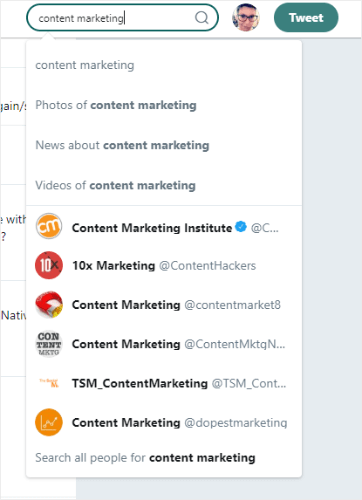Image resolution: width=362 pixels, height=500 pixels.
Task: Open the @ContentHackers handle result
Action: [x=207, y=266]
